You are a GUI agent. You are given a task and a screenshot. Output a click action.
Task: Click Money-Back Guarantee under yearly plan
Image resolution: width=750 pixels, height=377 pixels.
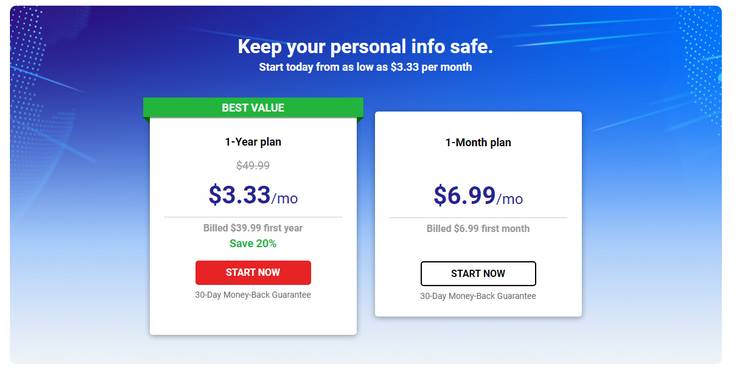pos(253,295)
